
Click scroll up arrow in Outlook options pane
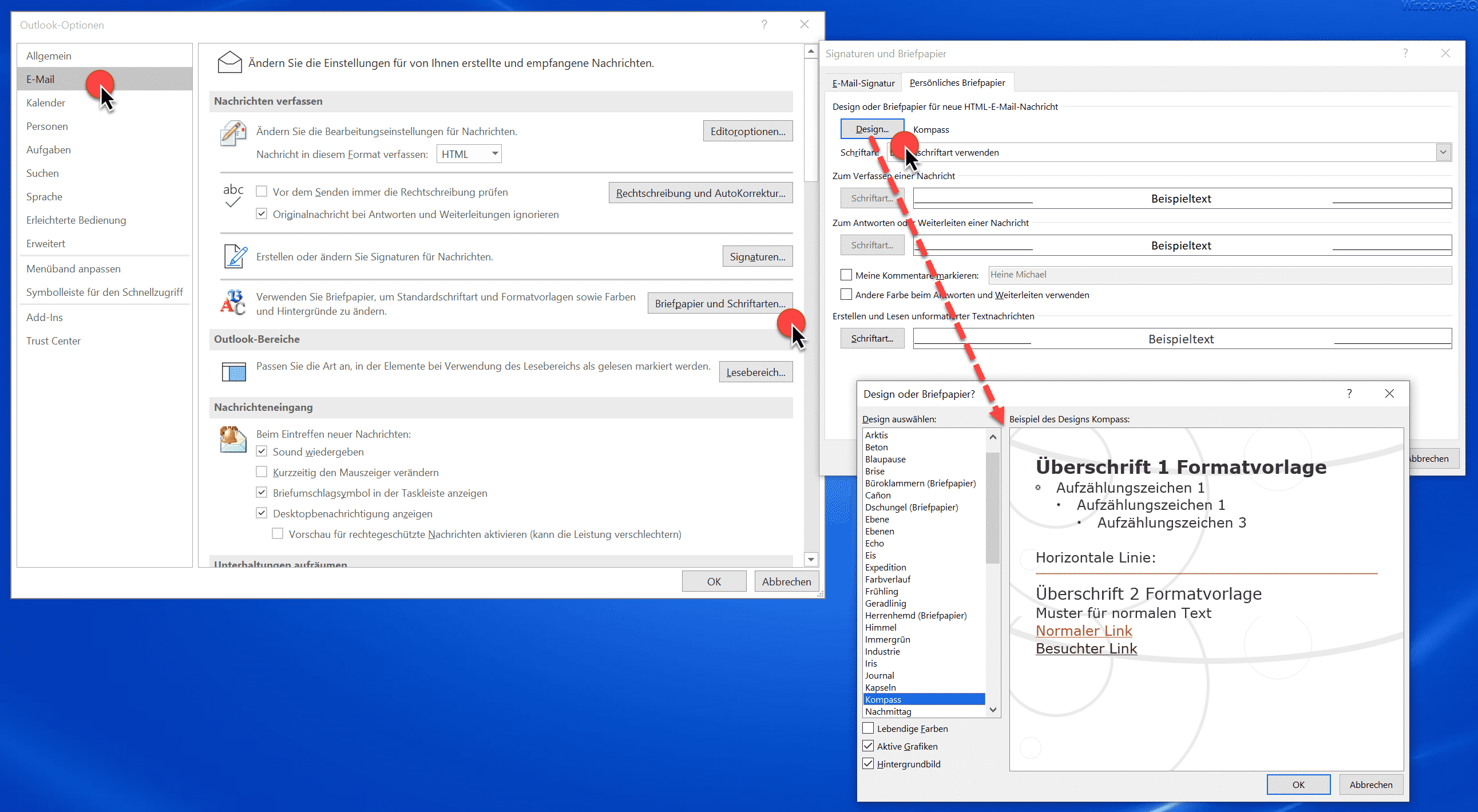[811, 51]
